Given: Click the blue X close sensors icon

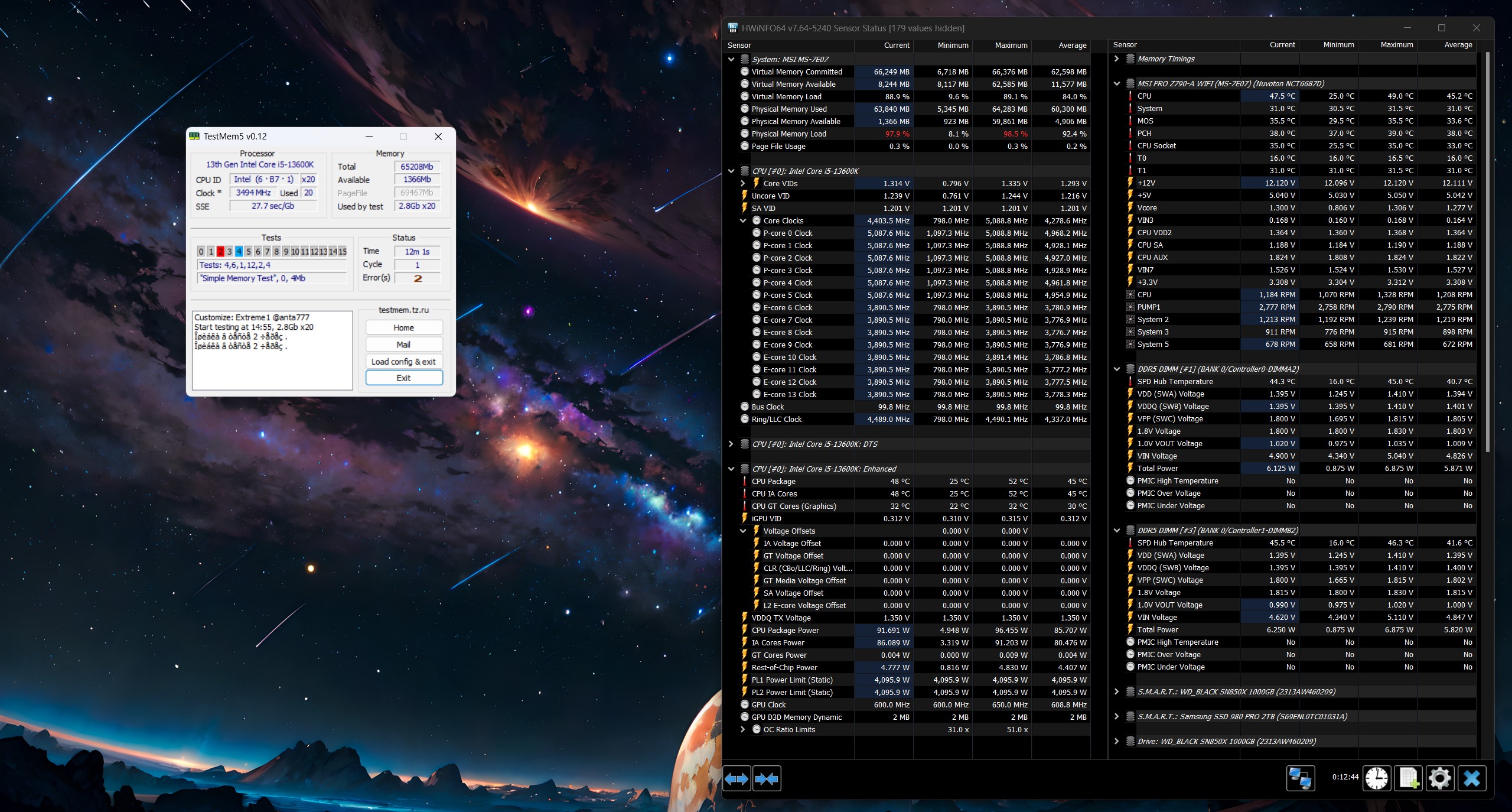Looking at the screenshot, I should (1471, 778).
